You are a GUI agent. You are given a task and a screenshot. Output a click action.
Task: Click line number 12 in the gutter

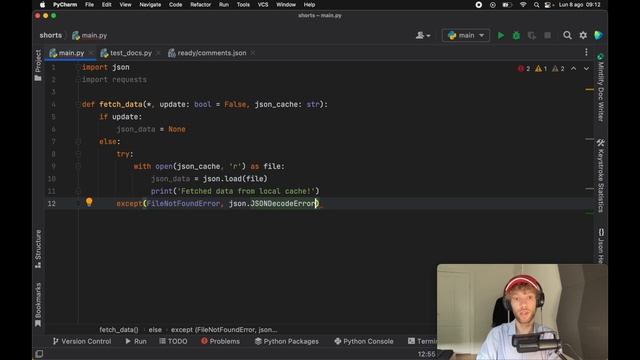click(51, 204)
